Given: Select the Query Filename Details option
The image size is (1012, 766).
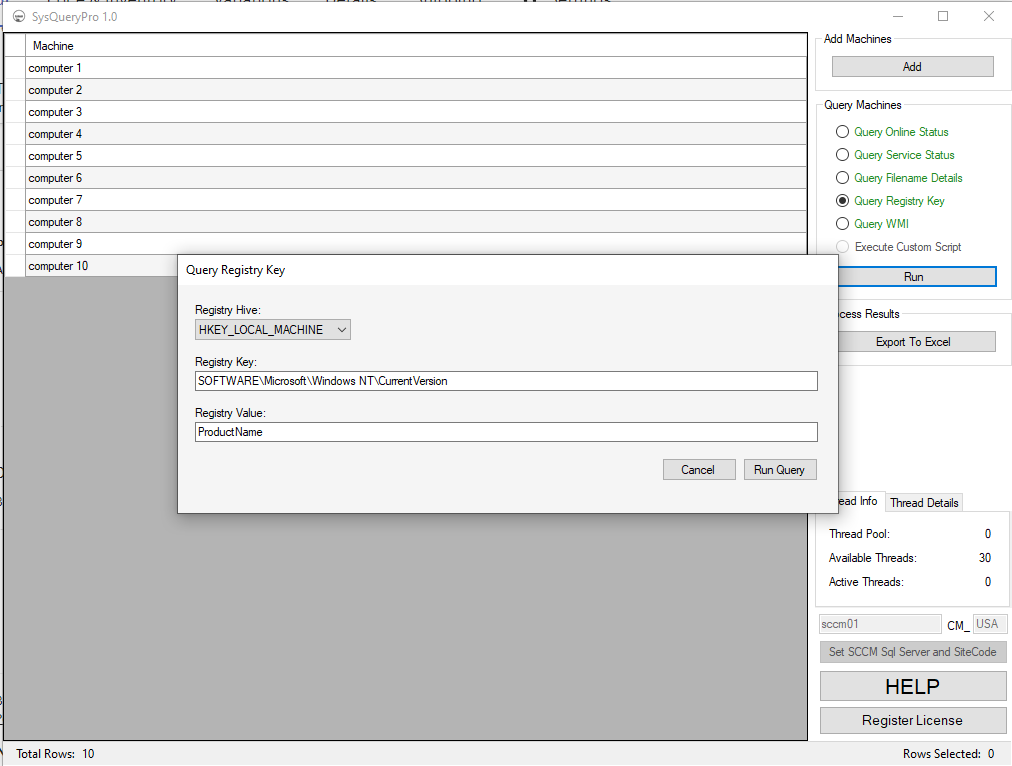Looking at the screenshot, I should (842, 177).
